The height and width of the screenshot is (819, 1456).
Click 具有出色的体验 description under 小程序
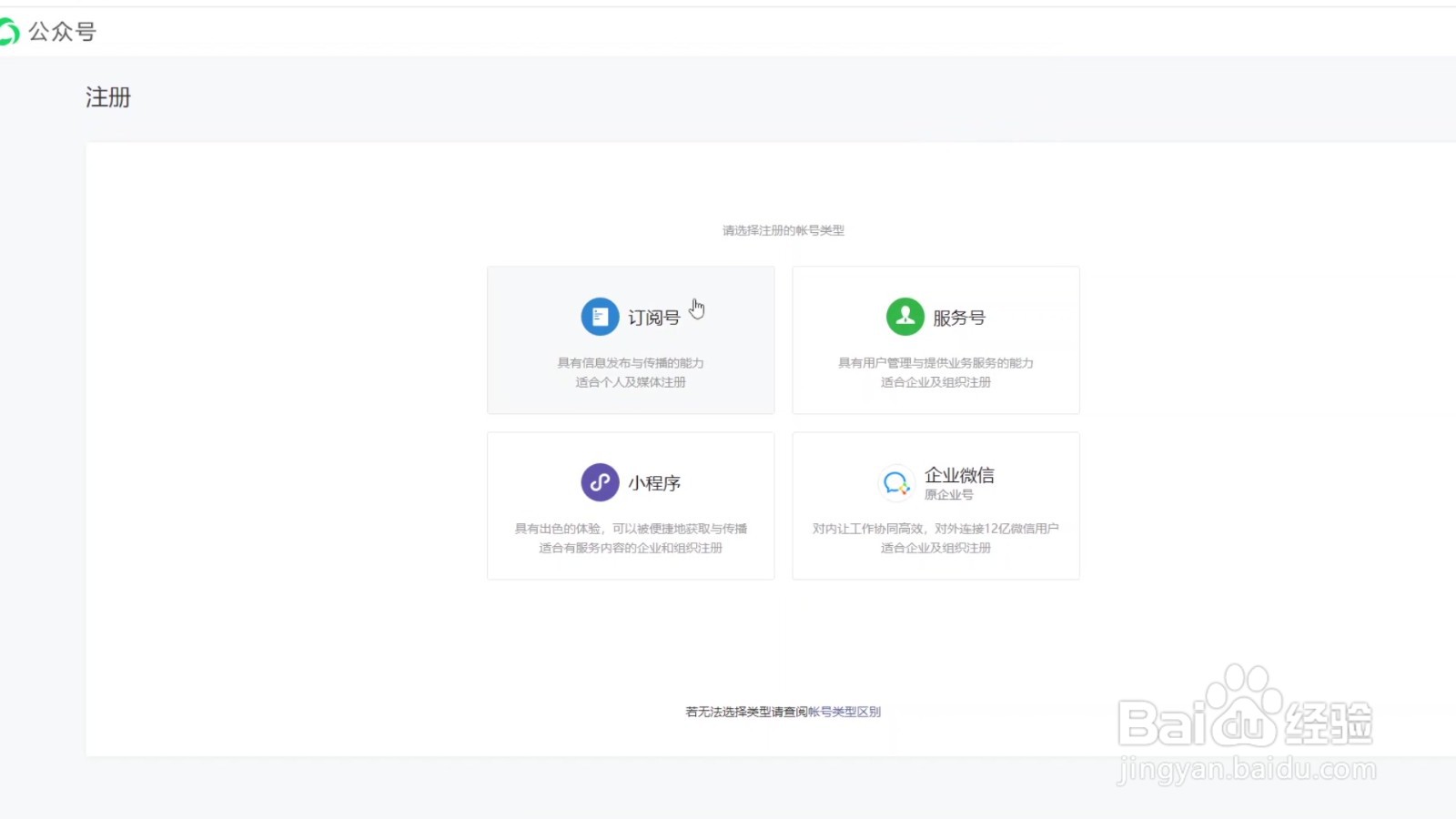click(x=631, y=529)
